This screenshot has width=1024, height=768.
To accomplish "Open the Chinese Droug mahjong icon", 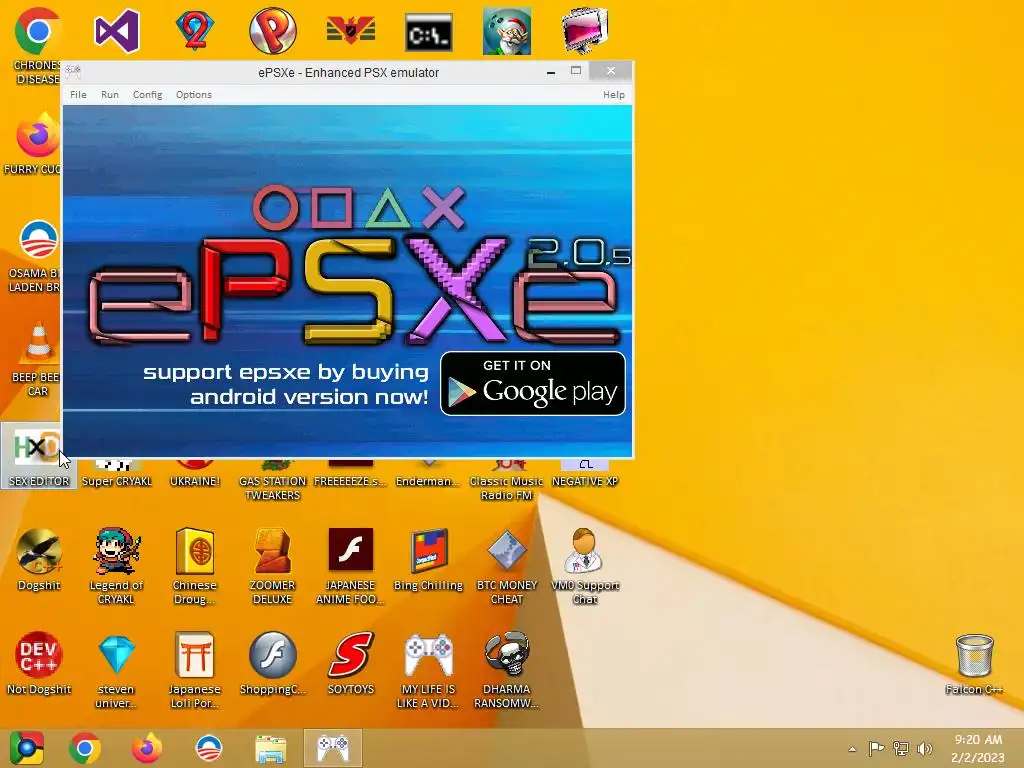I will [x=195, y=552].
